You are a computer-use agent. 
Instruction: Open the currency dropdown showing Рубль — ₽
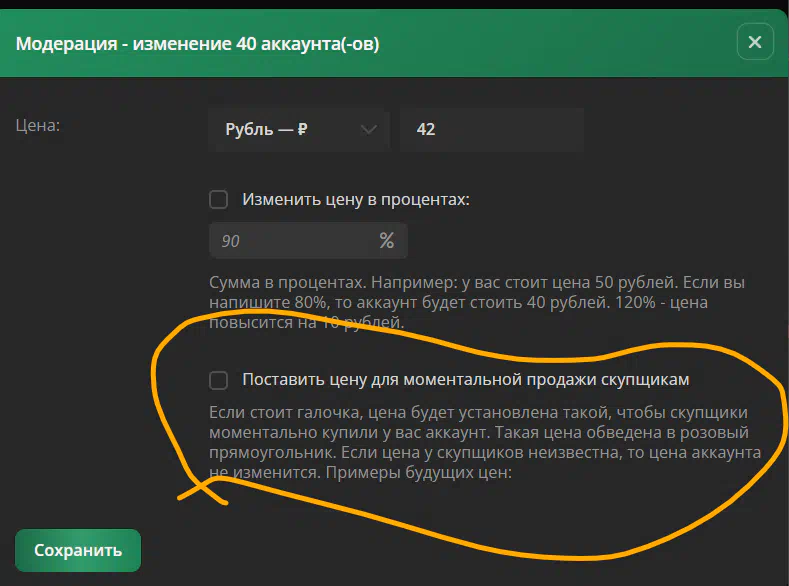(299, 130)
